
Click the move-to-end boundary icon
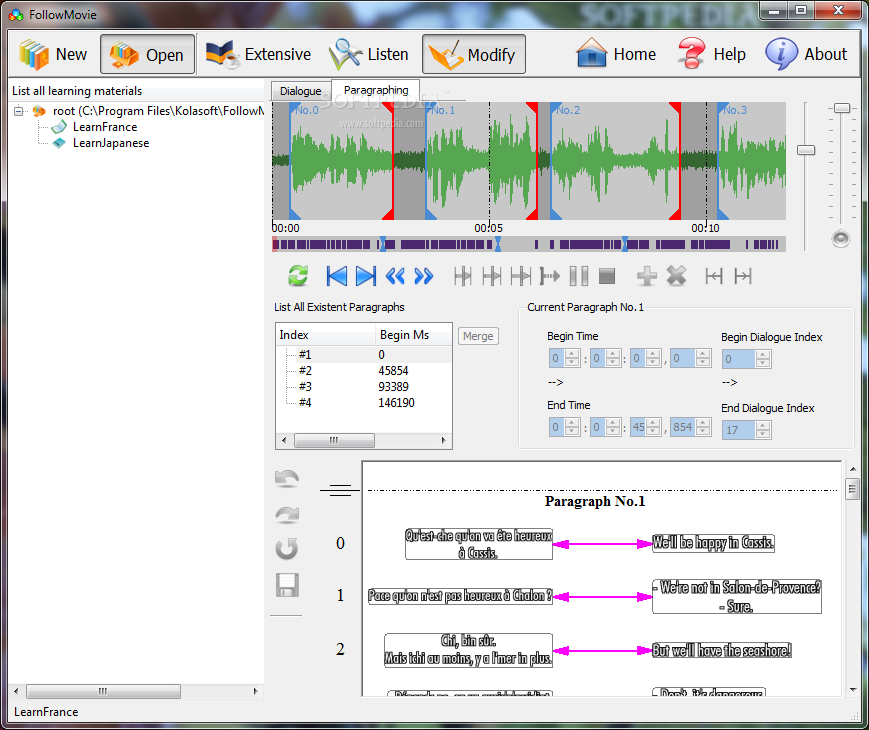pyautogui.click(x=743, y=276)
